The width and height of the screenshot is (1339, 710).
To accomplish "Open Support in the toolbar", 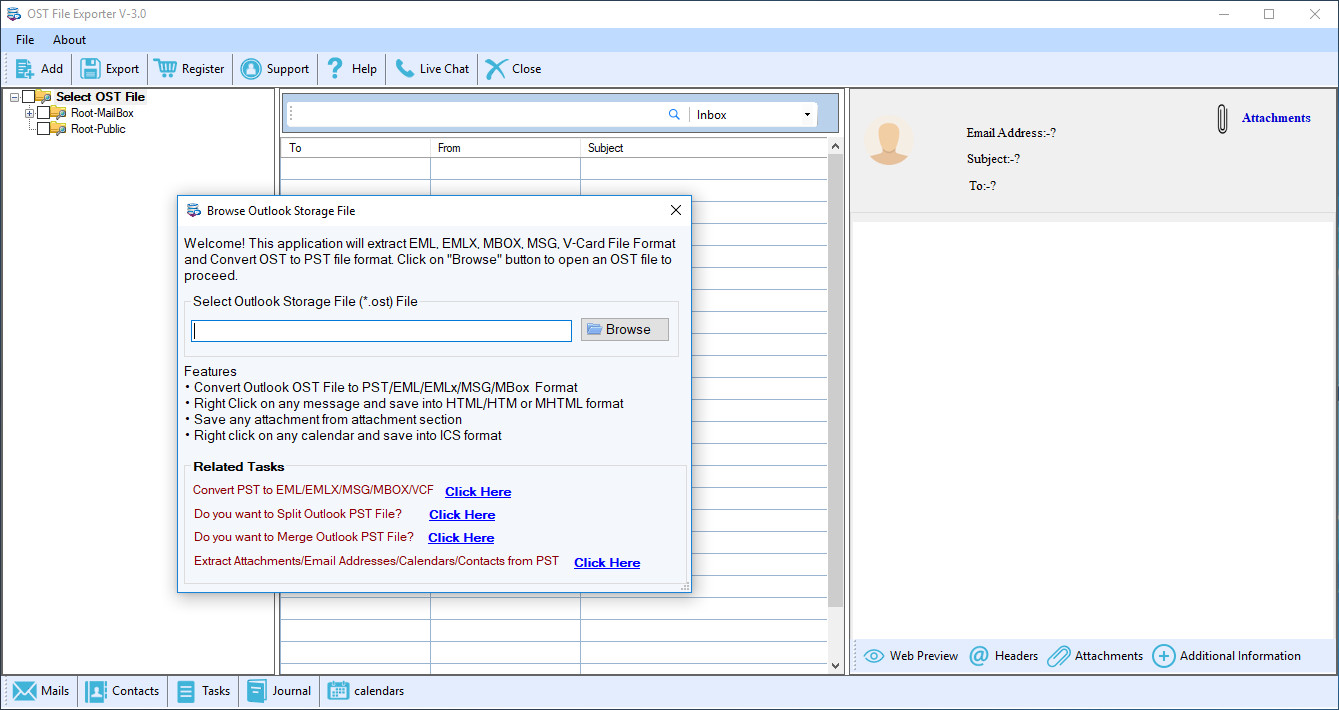I will click(275, 69).
